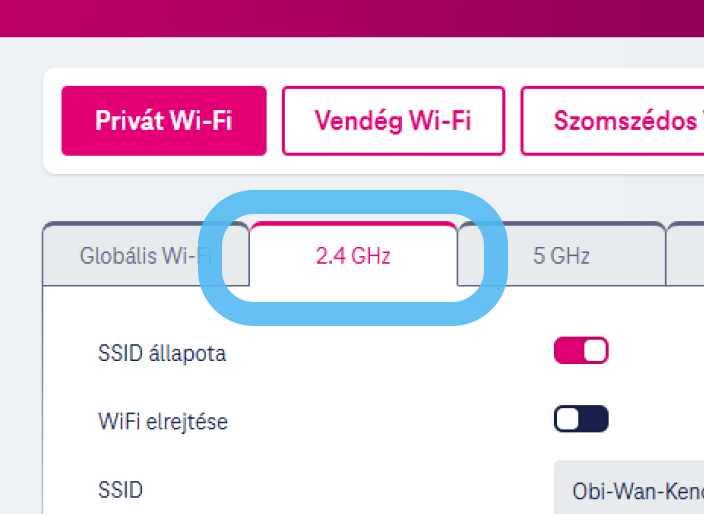
Task: Click the white knob of SSID állapota switch
Action: point(594,351)
